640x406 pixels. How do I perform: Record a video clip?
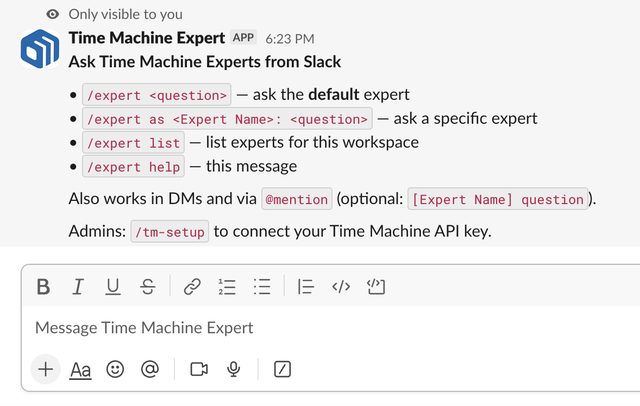[x=199, y=369]
